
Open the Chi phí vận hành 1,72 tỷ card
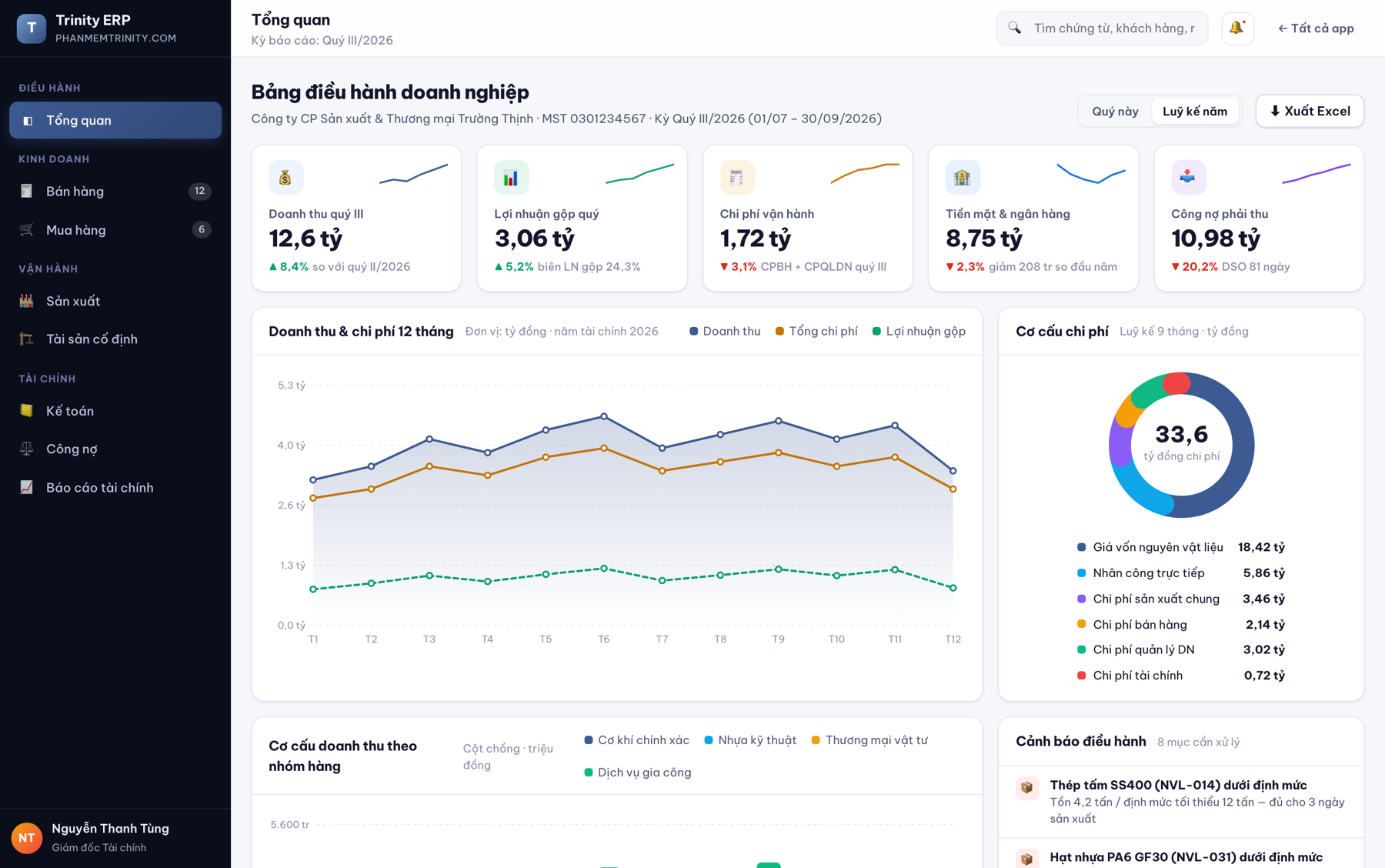[x=808, y=219]
